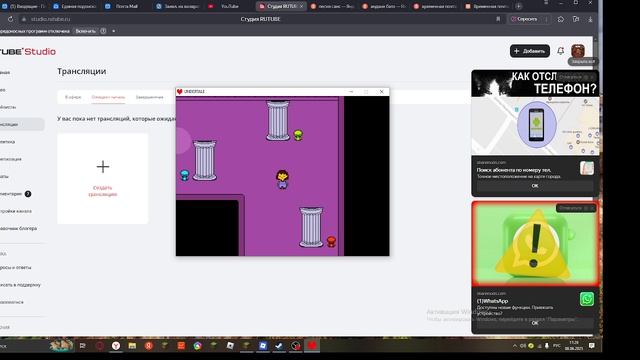The height and width of the screenshot is (360, 640).
Task: Open 'Справочник блогера' in the sidebar
Action: (x=18, y=228)
